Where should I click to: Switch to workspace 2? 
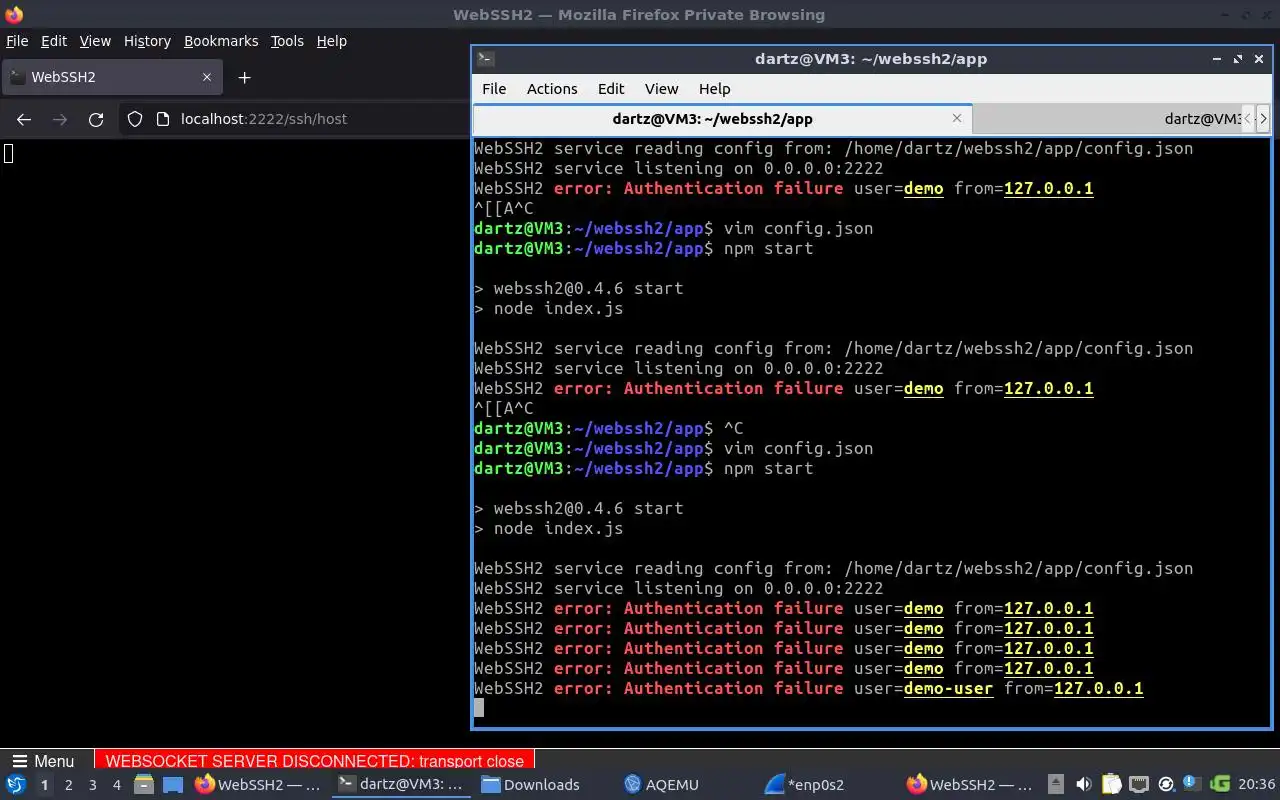[x=68, y=785]
